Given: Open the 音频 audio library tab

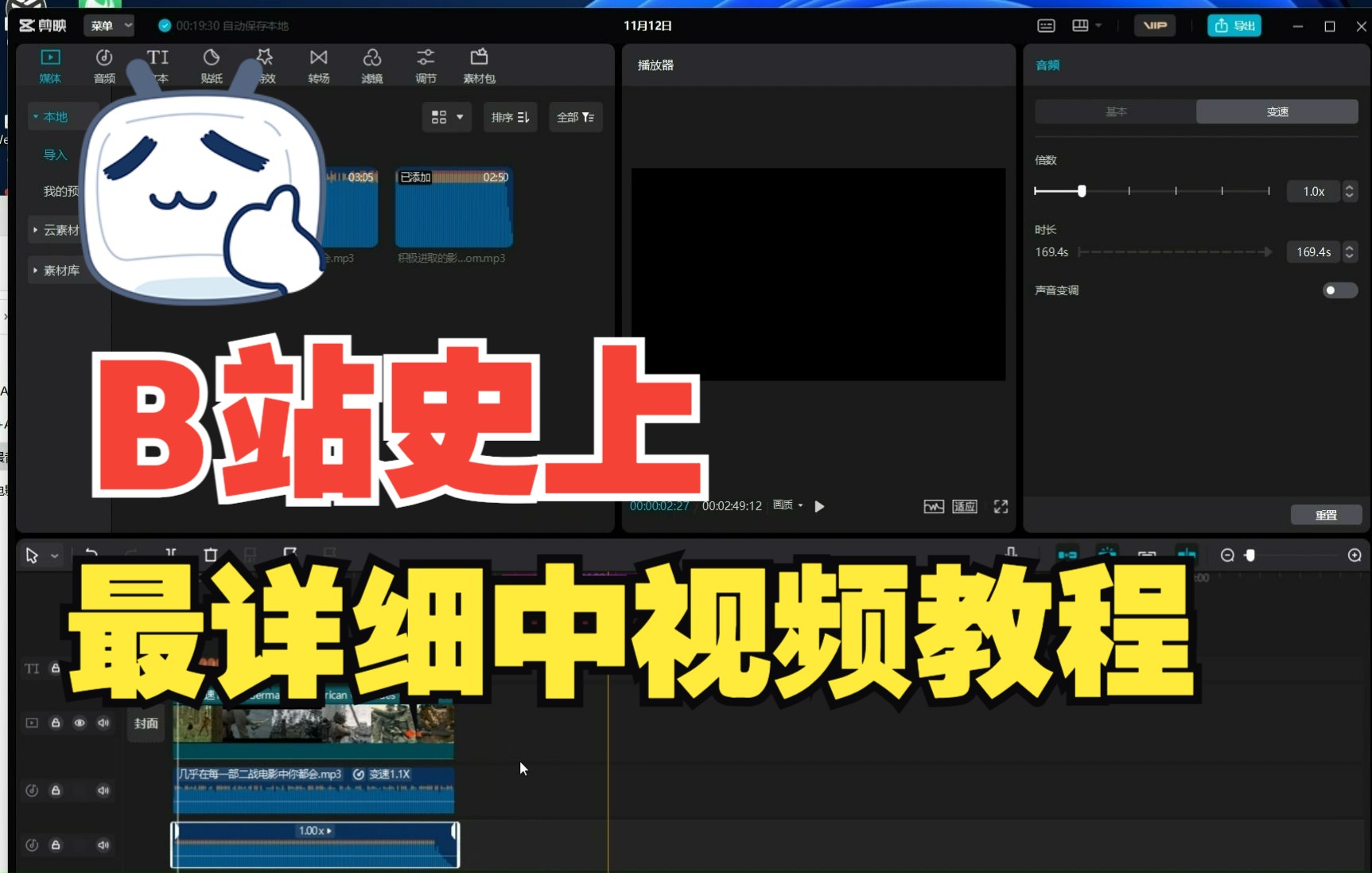Looking at the screenshot, I should [x=104, y=65].
